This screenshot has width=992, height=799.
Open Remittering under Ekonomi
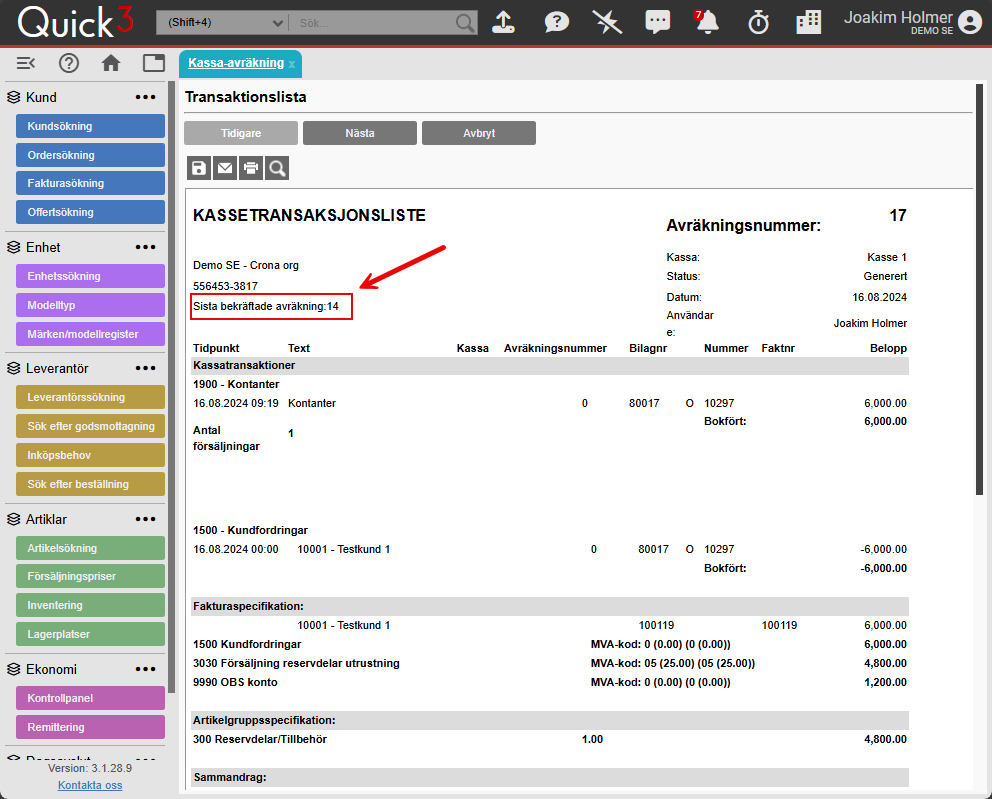90,727
